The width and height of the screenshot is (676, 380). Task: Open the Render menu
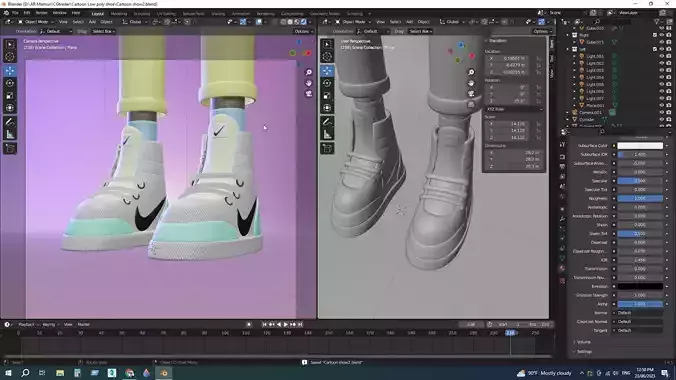pyautogui.click(x=41, y=13)
